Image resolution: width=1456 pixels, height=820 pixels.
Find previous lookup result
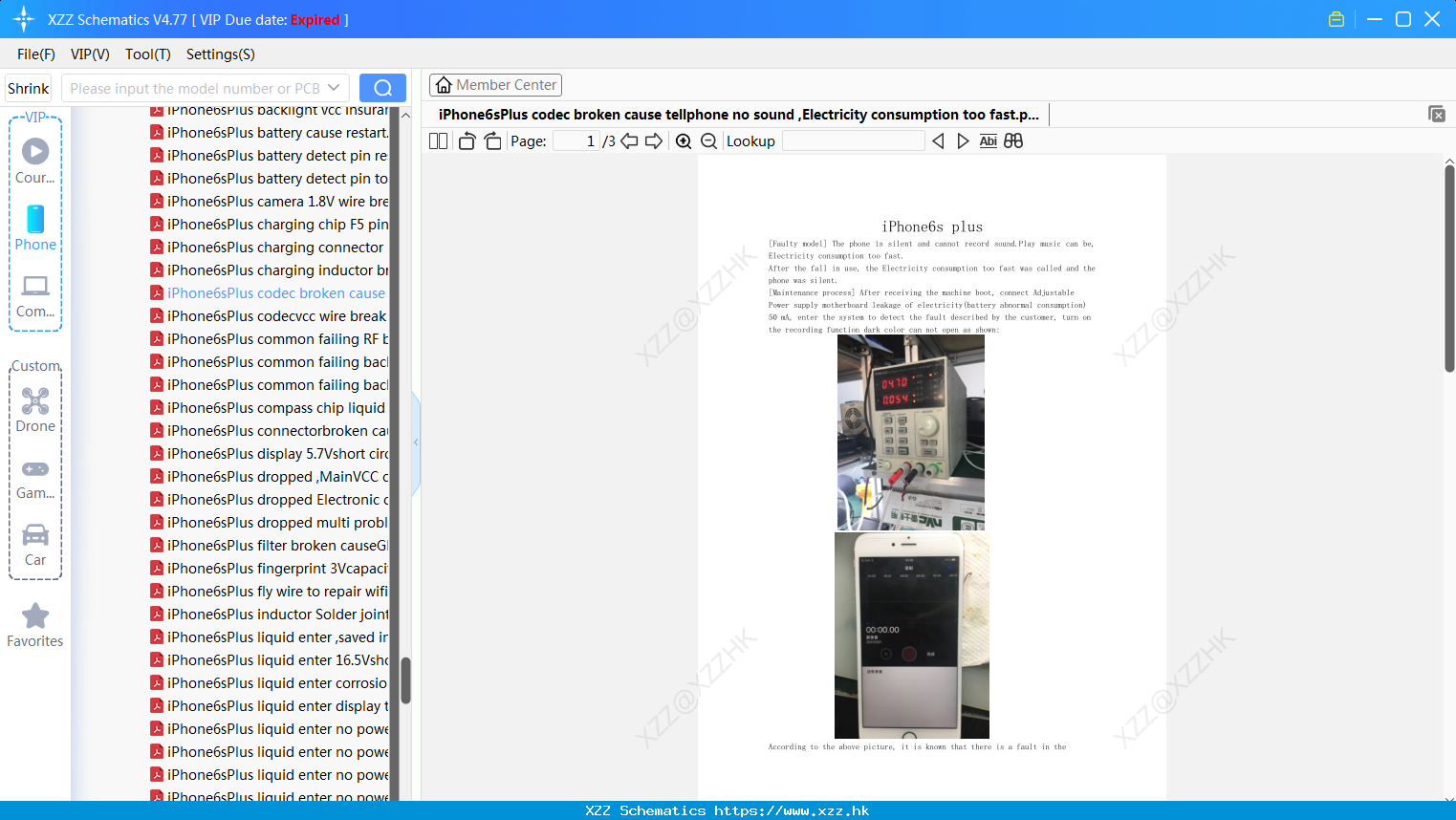[x=938, y=141]
